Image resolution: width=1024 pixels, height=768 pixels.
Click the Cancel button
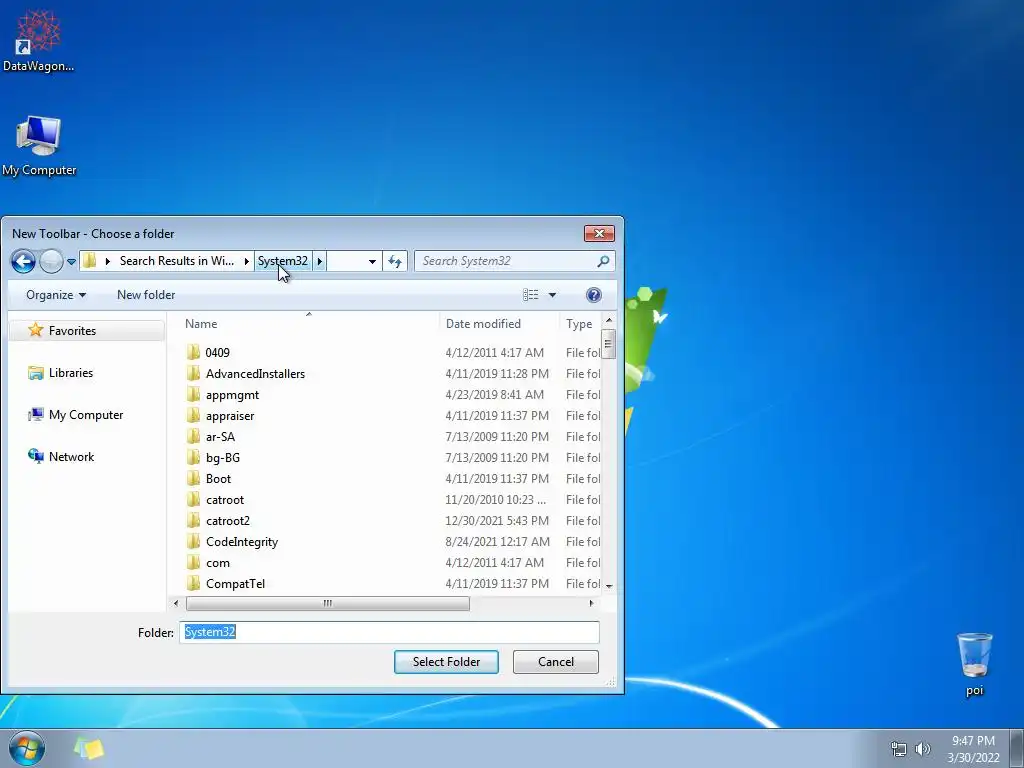pos(556,662)
